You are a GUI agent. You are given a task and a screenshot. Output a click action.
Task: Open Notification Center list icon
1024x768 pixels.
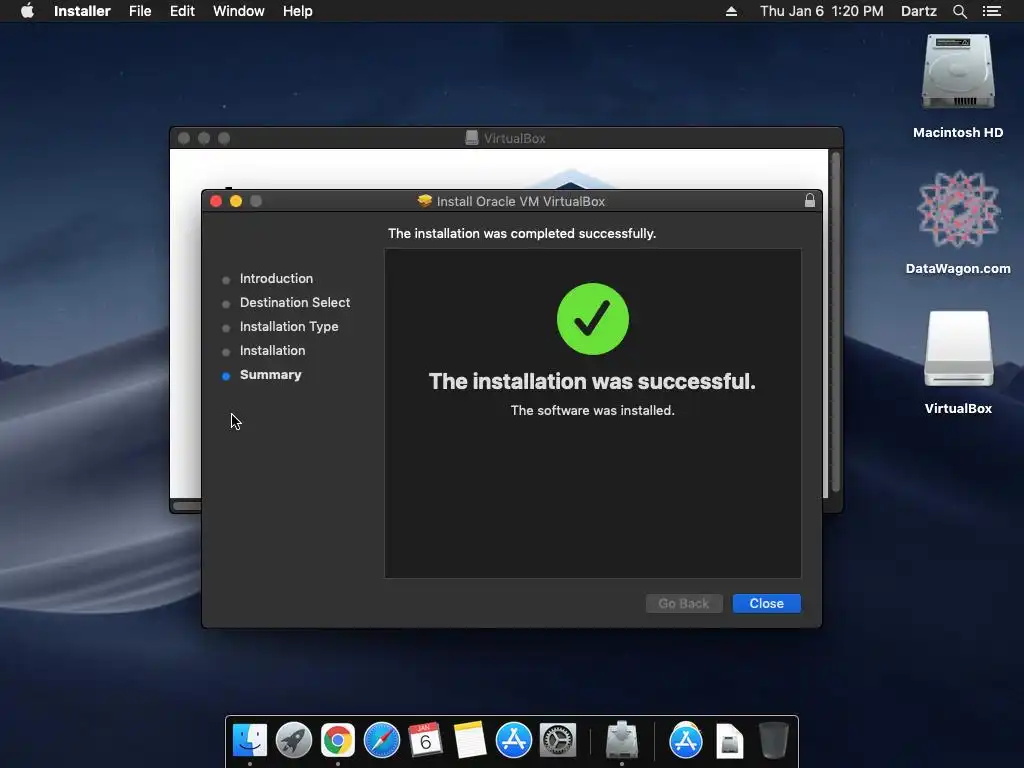click(991, 11)
